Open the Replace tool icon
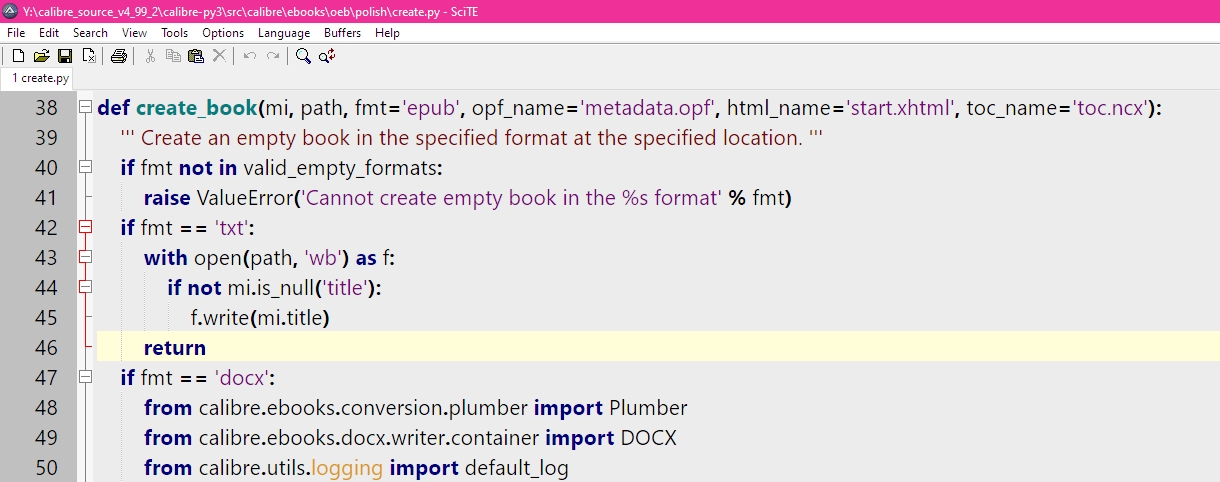This screenshot has width=1220, height=482. coord(327,56)
